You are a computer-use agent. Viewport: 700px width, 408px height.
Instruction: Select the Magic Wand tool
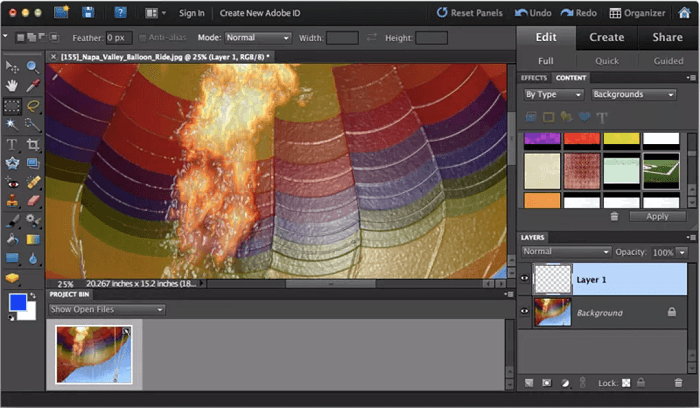12,125
